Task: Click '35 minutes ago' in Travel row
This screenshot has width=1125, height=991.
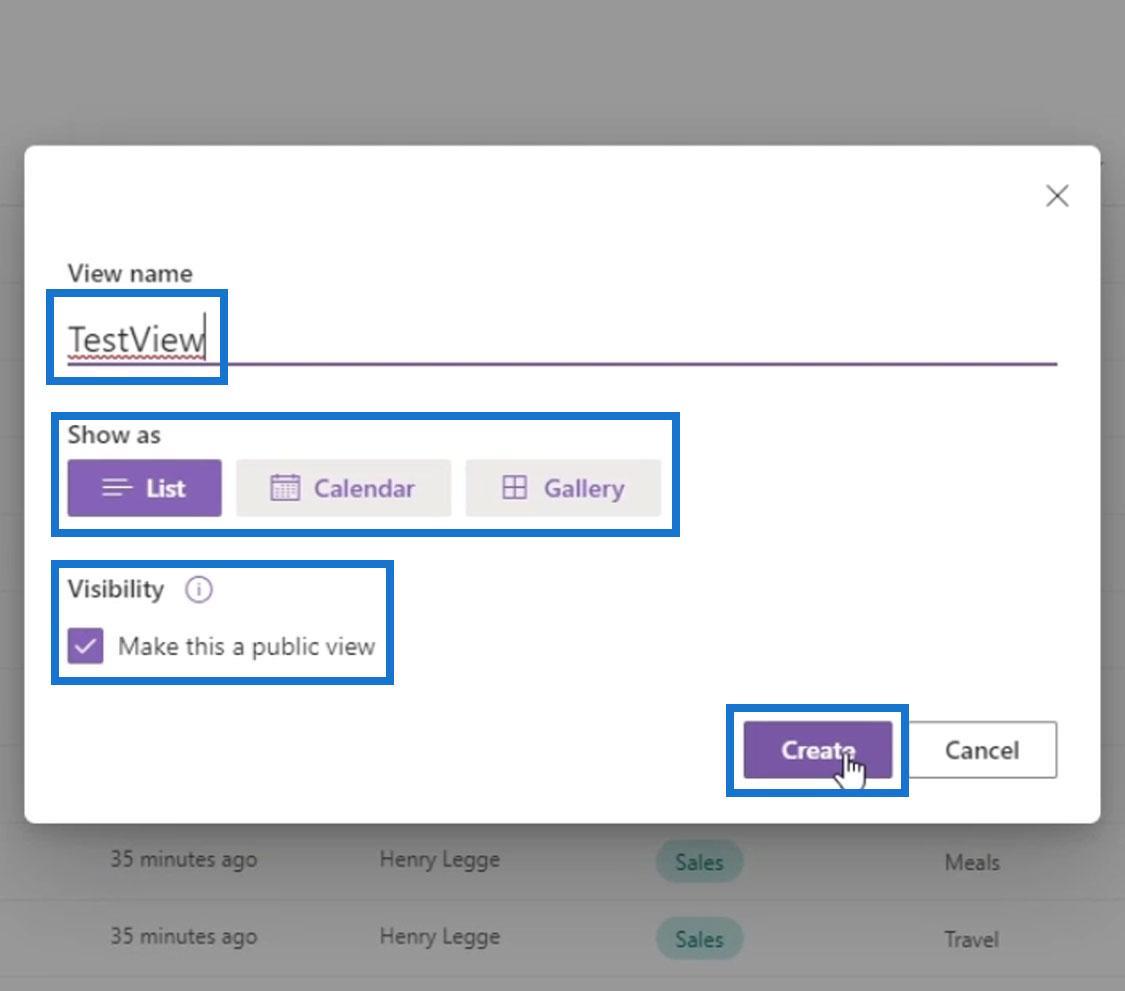Action: tap(184, 937)
